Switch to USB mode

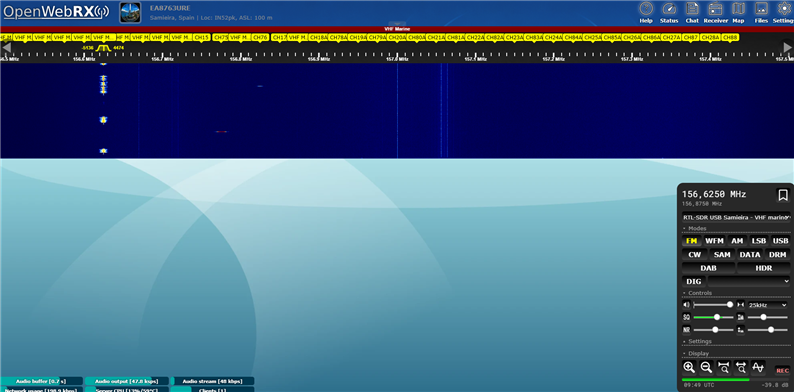click(x=780, y=241)
